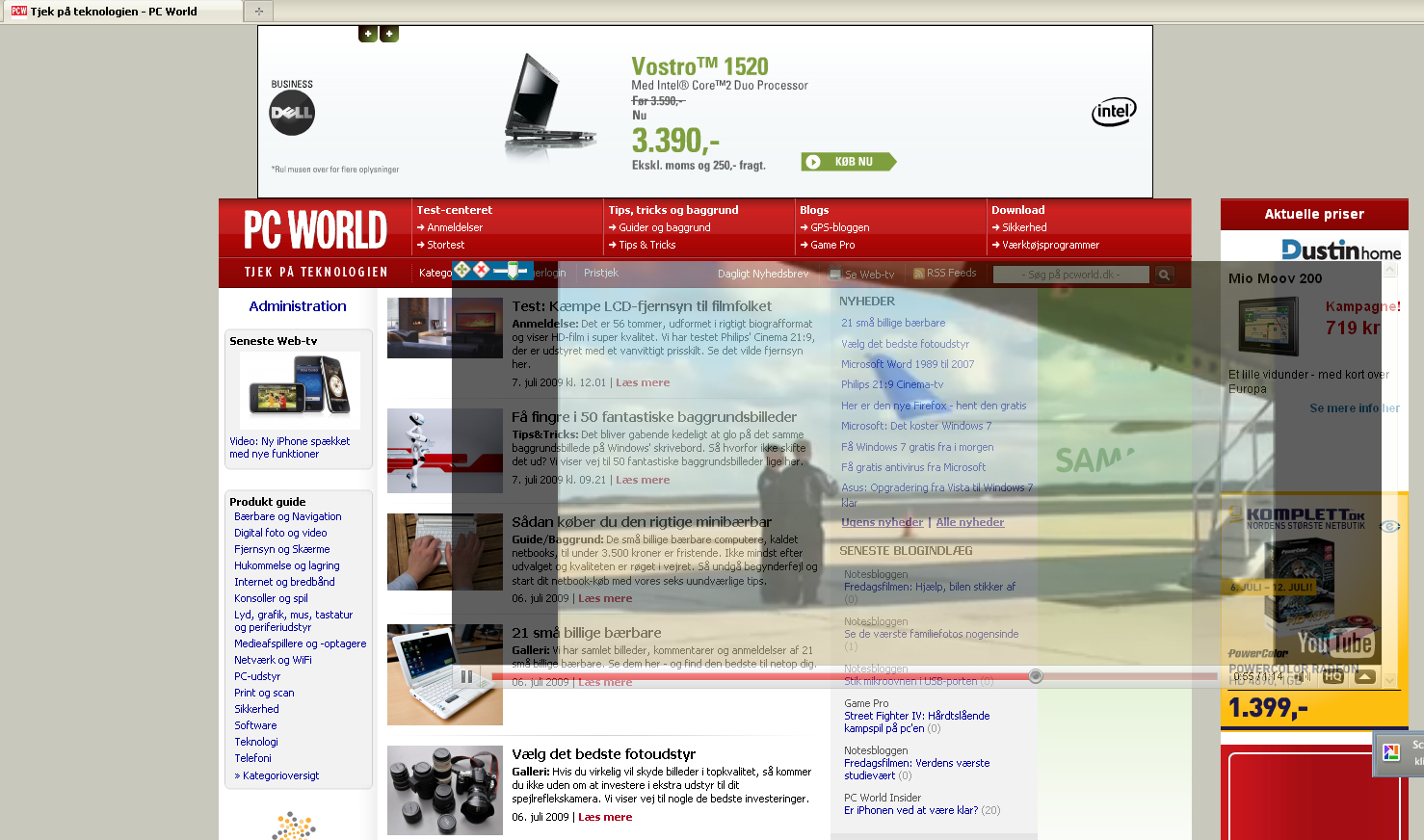Click the video overlay opacity slider handle
The width and height of the screenshot is (1424, 840).
click(513, 270)
